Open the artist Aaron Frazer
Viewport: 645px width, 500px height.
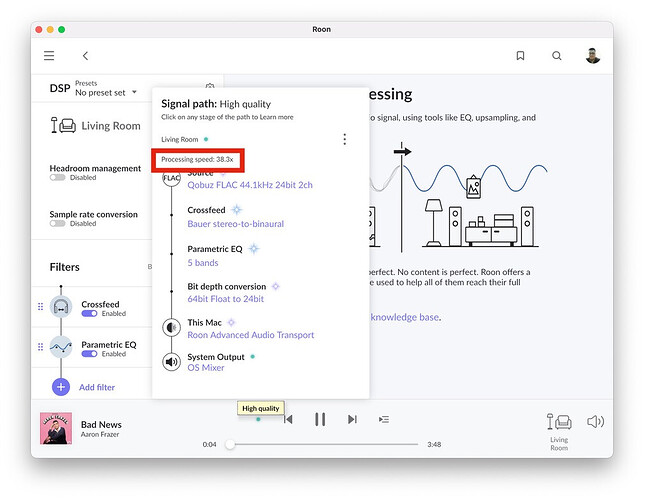pyautogui.click(x=100, y=435)
